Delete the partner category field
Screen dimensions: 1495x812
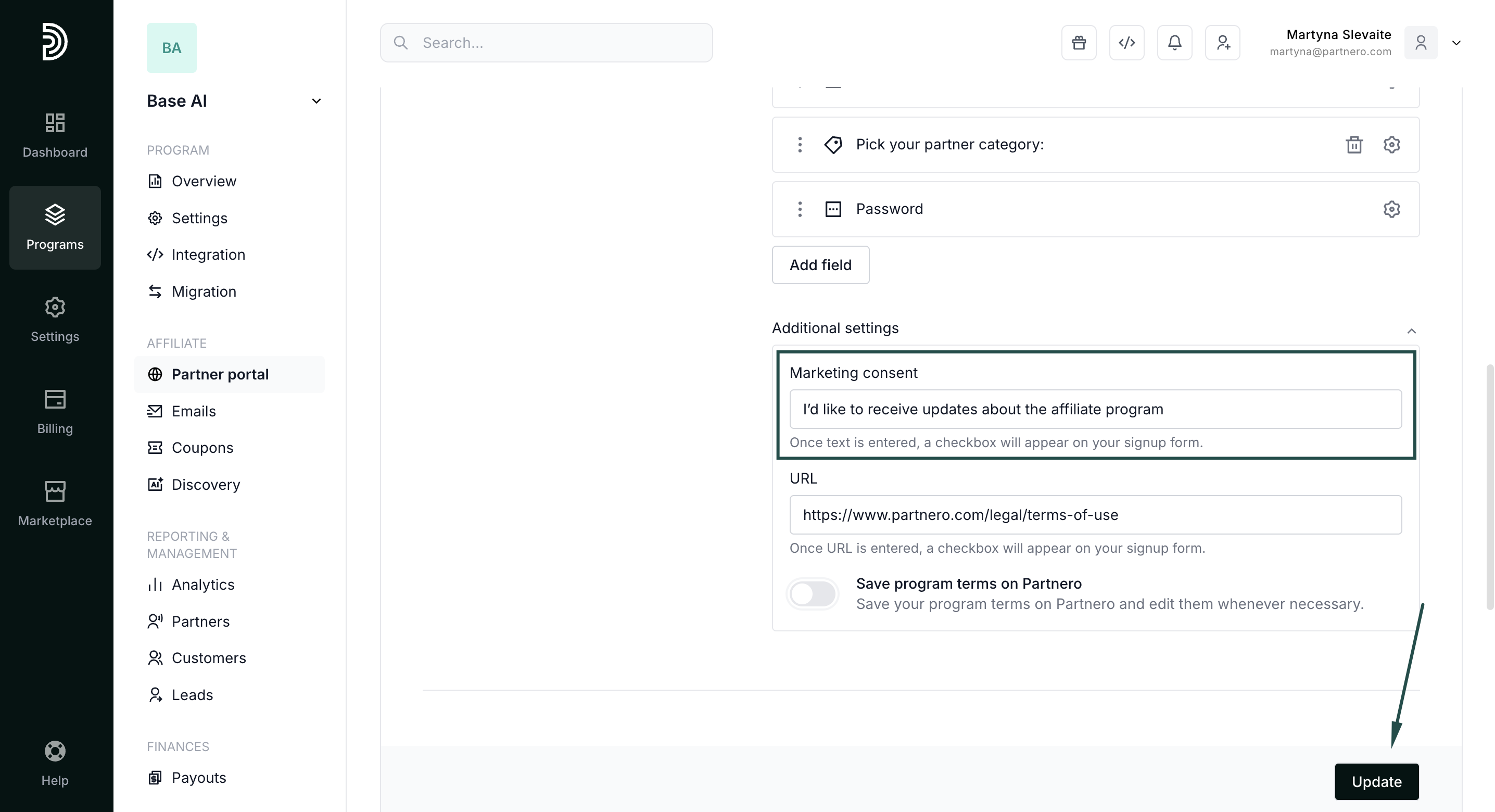[1353, 145]
